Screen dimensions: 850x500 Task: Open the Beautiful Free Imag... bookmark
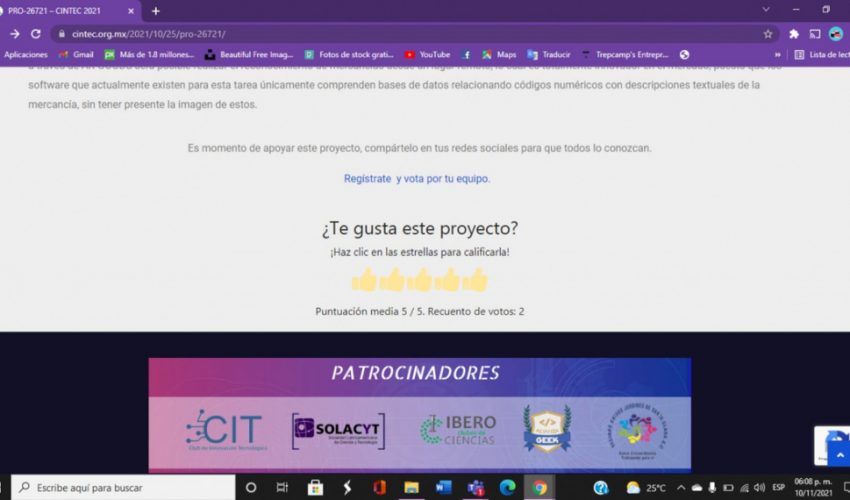[x=249, y=55]
